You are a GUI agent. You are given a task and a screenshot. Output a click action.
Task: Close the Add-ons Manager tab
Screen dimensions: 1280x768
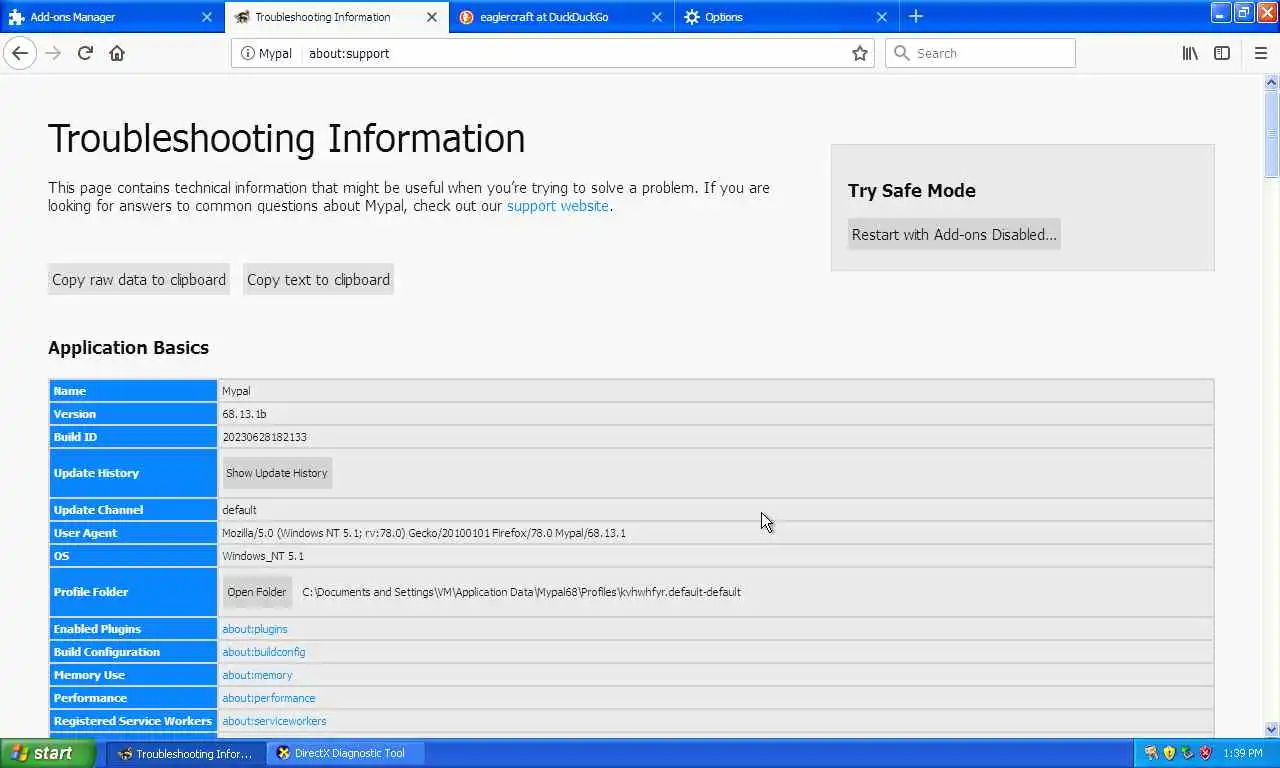[x=207, y=17]
